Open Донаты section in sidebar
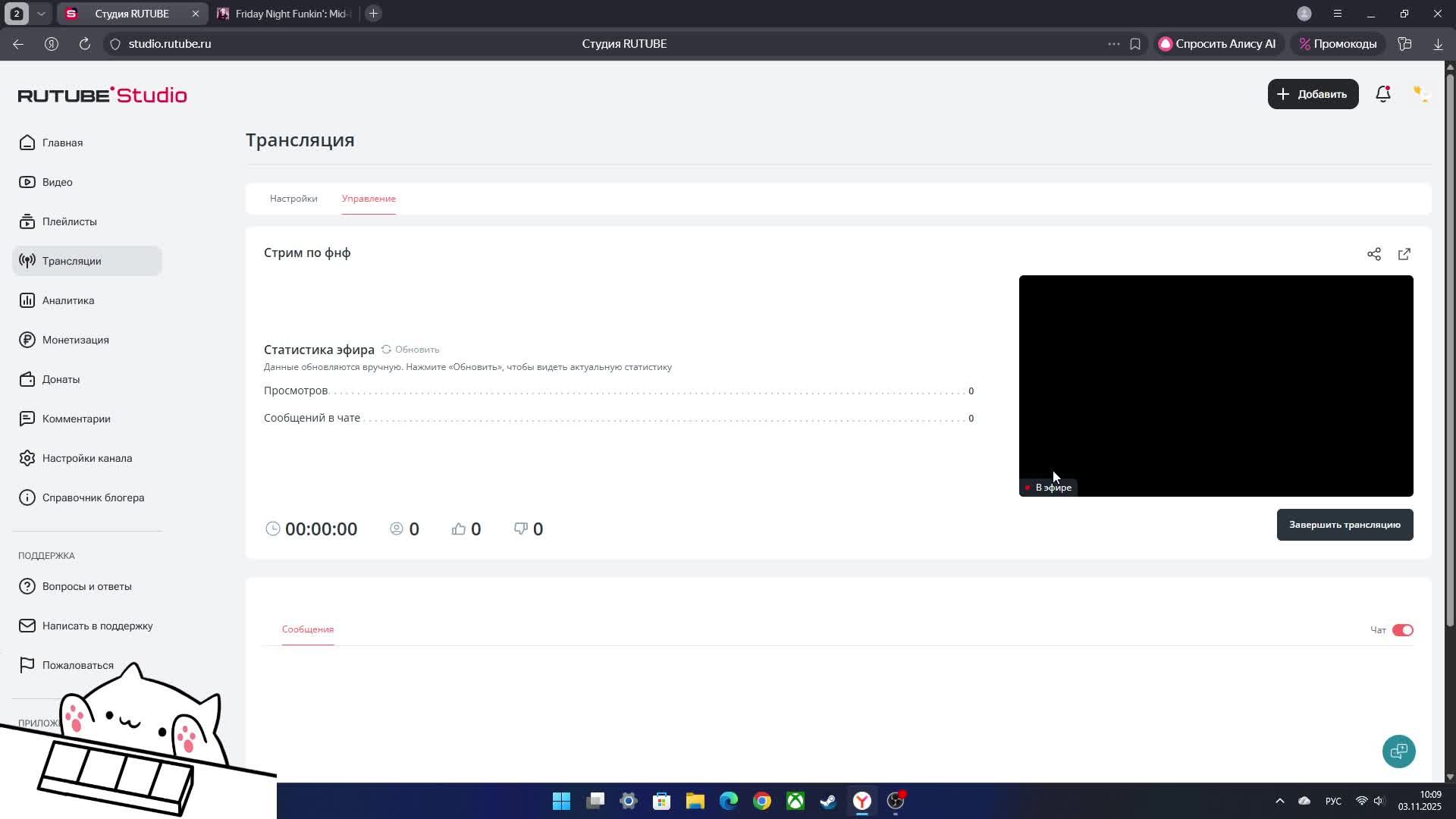 (x=61, y=379)
